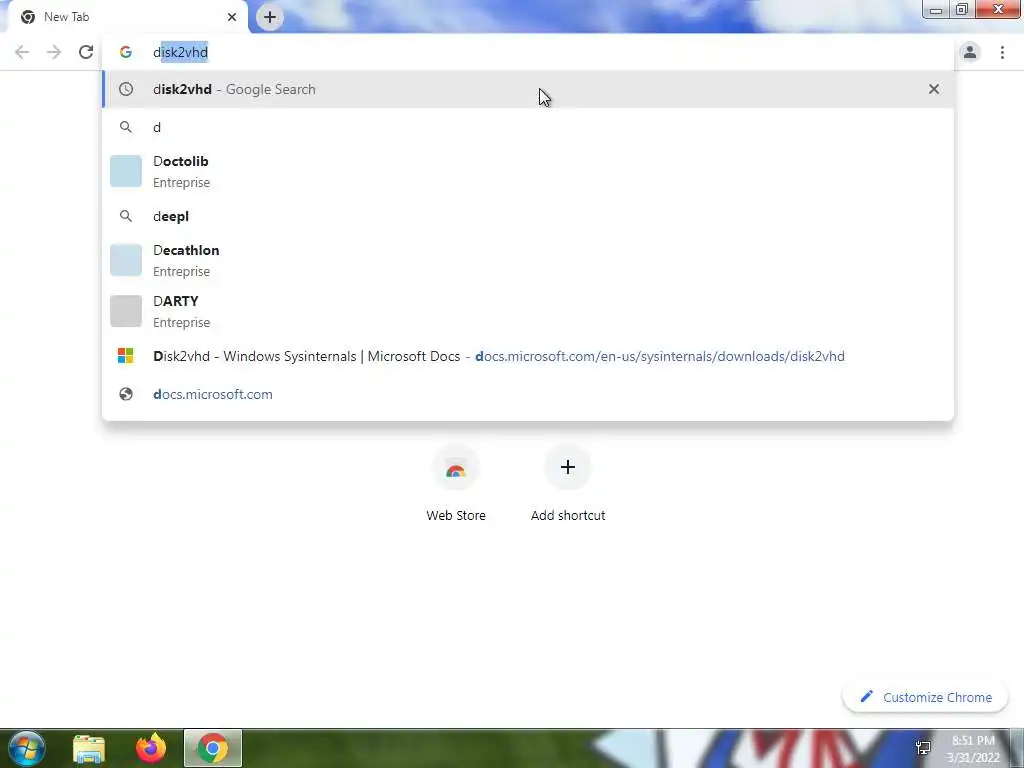Click the Customize Chrome button
The width and height of the screenshot is (1024, 768).
(x=926, y=697)
